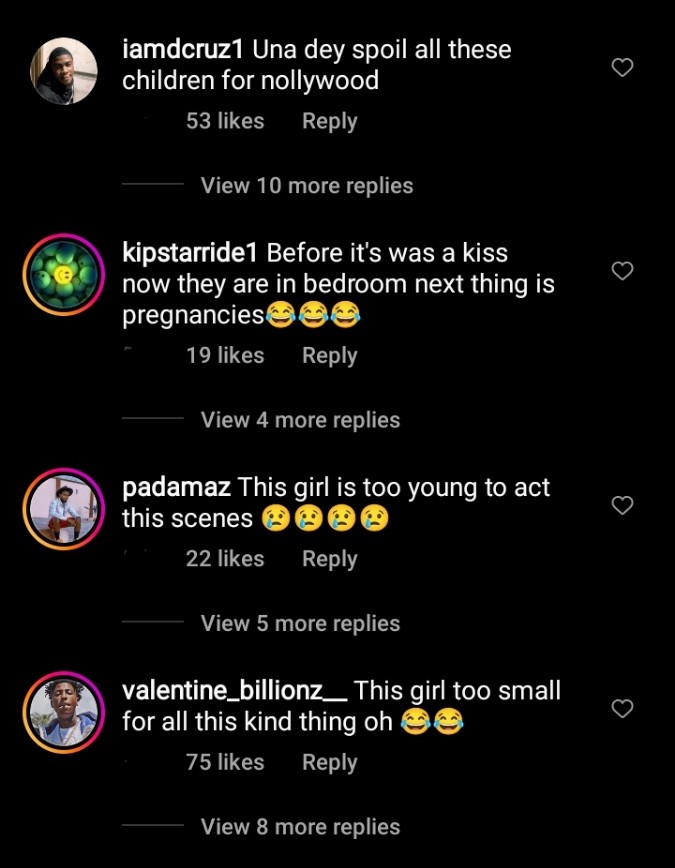Reply to iamdcruz1's comment
This screenshot has height=868, width=675.
pyautogui.click(x=329, y=121)
